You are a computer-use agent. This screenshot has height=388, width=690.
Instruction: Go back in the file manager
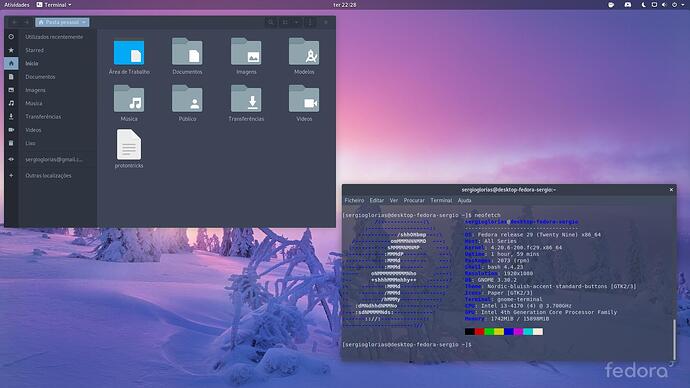click(x=14, y=22)
